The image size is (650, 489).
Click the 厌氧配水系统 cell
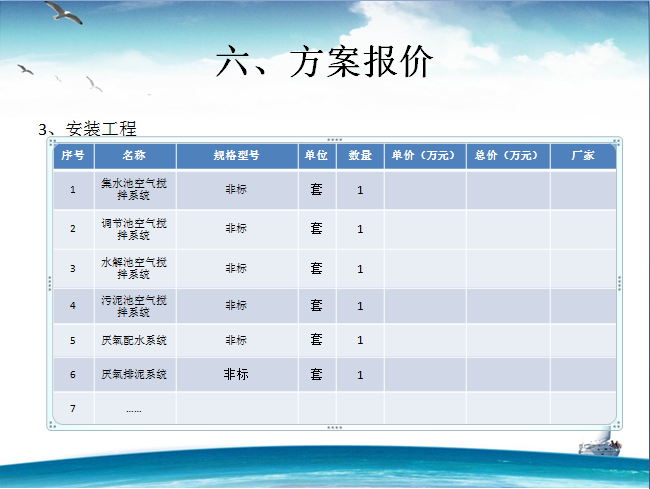click(135, 341)
